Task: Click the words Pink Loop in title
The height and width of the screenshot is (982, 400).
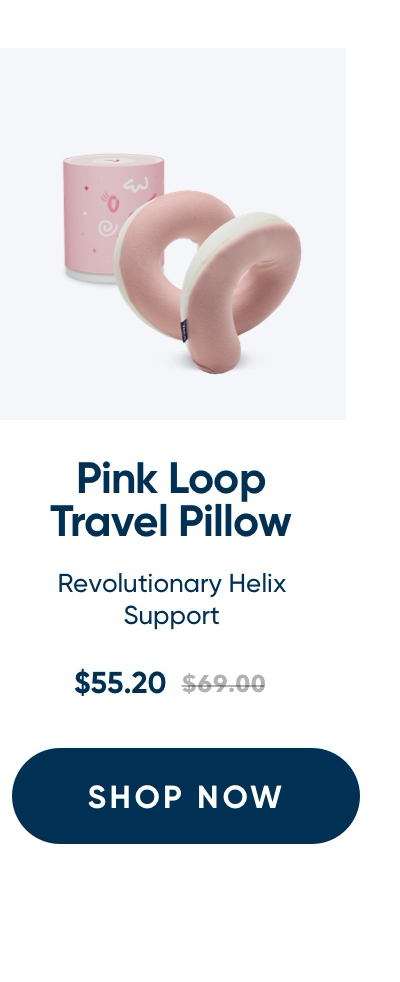Action: tap(171, 479)
